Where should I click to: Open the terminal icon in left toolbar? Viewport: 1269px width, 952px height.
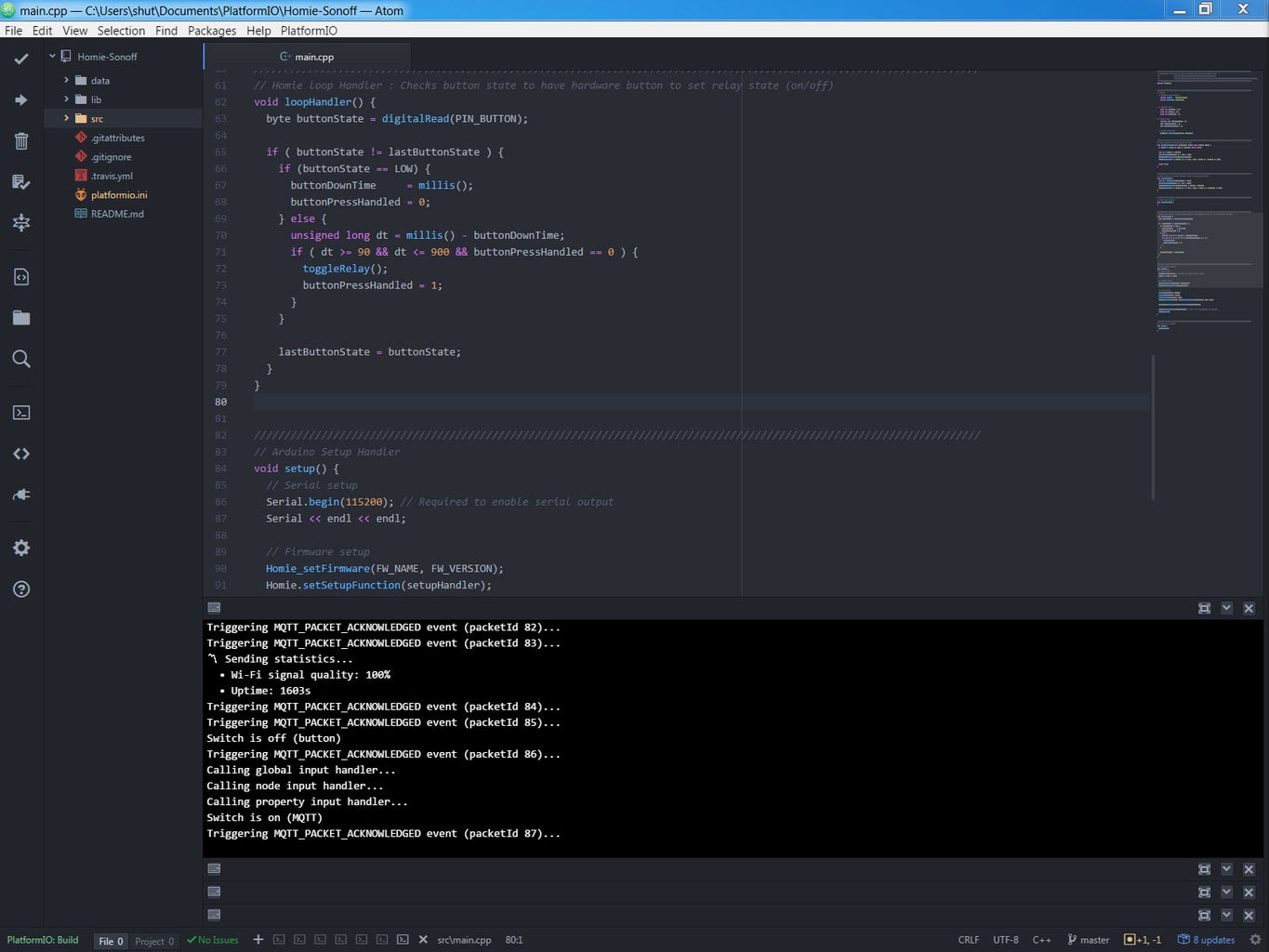(21, 413)
